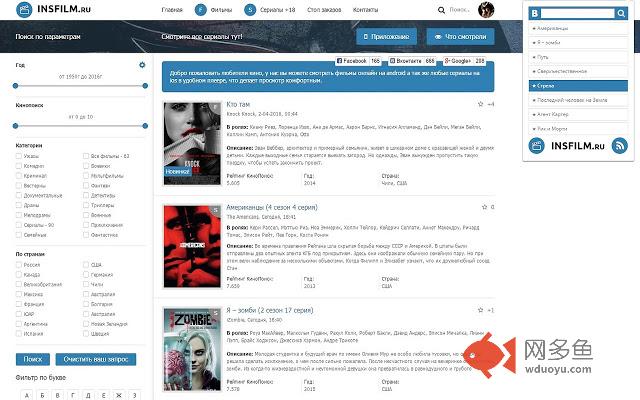Viewport: 640px width, 400px height.
Task: Open Контакты in the navigation
Action: pyautogui.click(x=365, y=10)
